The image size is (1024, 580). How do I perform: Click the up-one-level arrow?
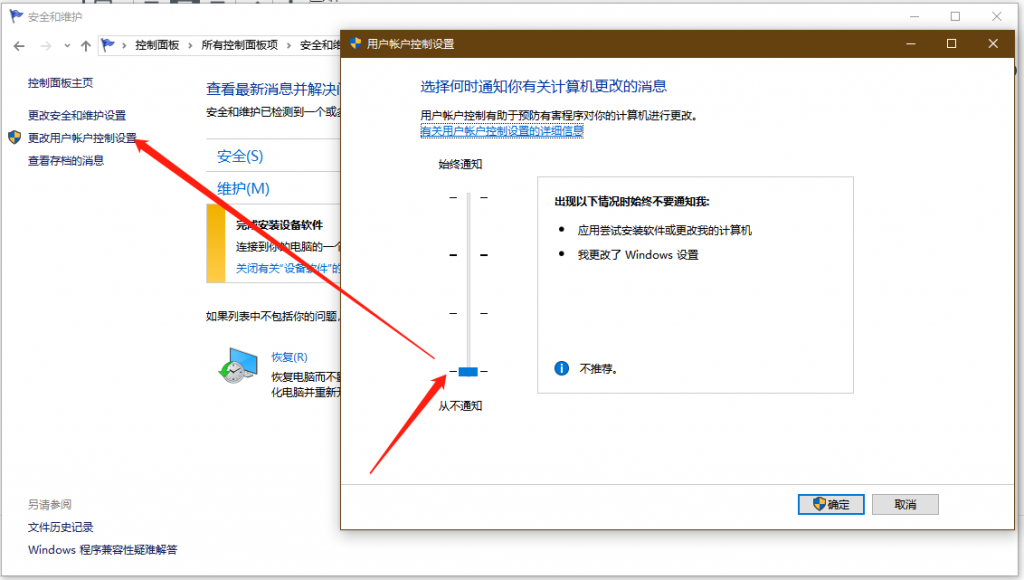pyautogui.click(x=86, y=46)
